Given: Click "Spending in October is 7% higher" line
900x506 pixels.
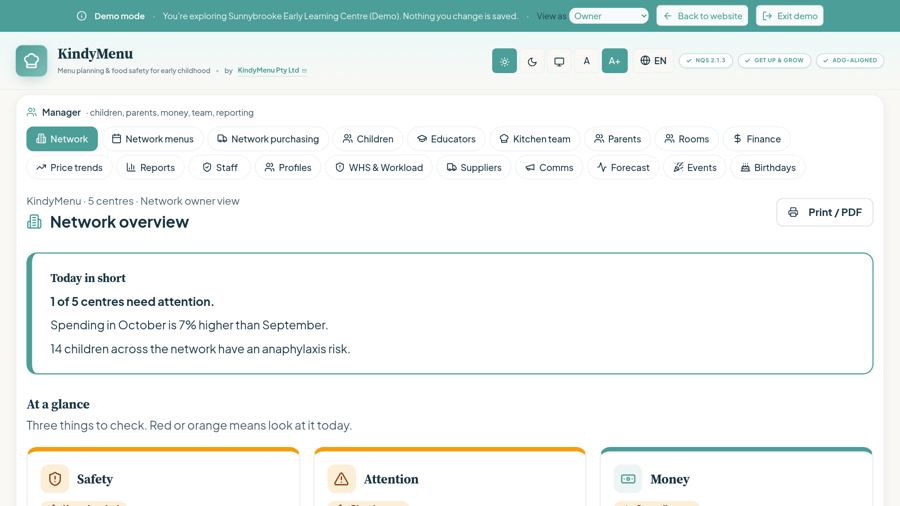Looking at the screenshot, I should (x=189, y=325).
